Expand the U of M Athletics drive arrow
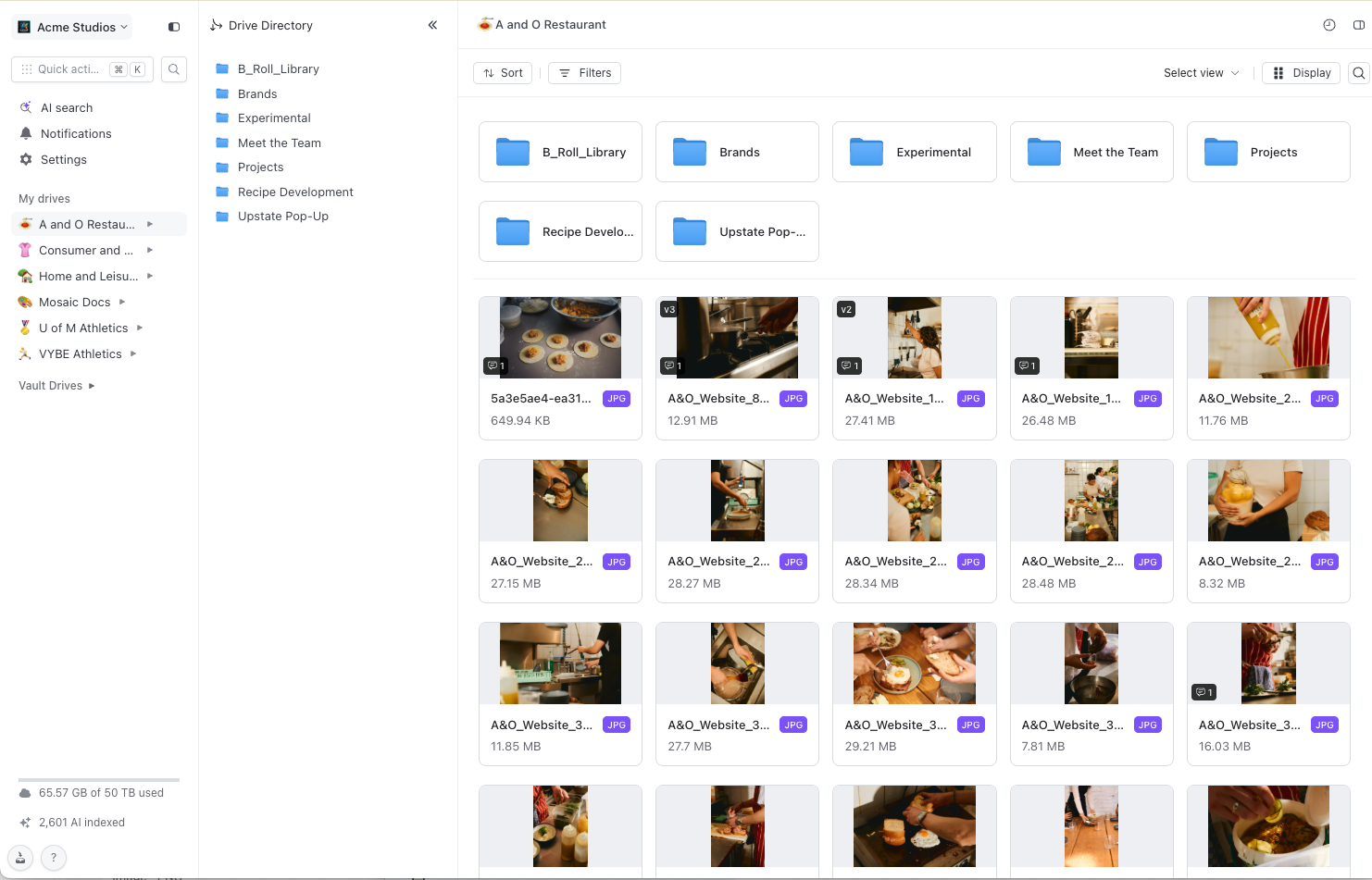Screen dimensions: 1372x880 140,328
